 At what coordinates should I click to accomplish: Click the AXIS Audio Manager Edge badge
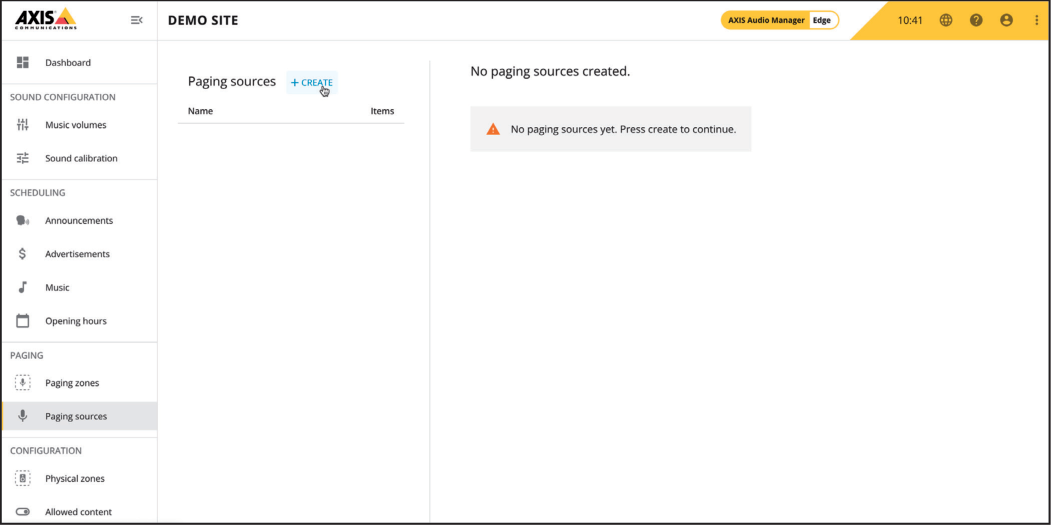(x=780, y=20)
